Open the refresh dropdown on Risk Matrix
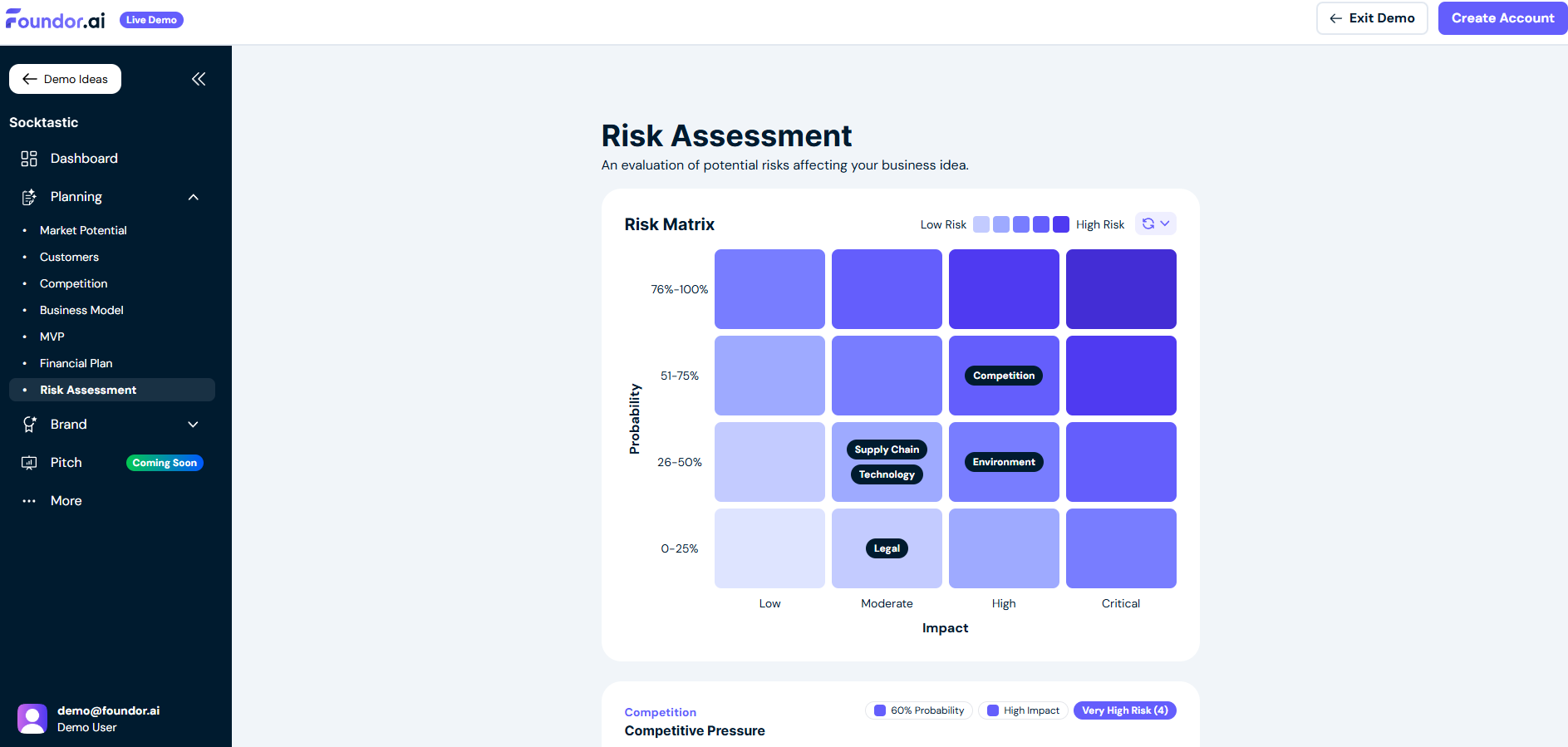Screen dimensions: 1568x747 [1156, 224]
